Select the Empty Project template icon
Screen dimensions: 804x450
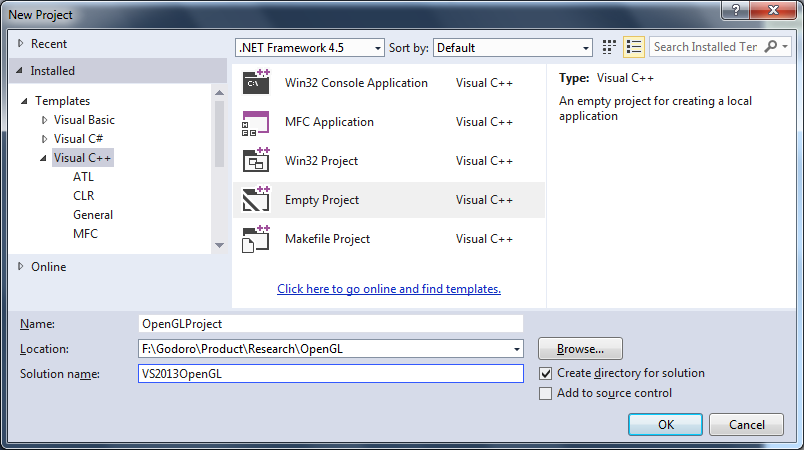(256, 199)
